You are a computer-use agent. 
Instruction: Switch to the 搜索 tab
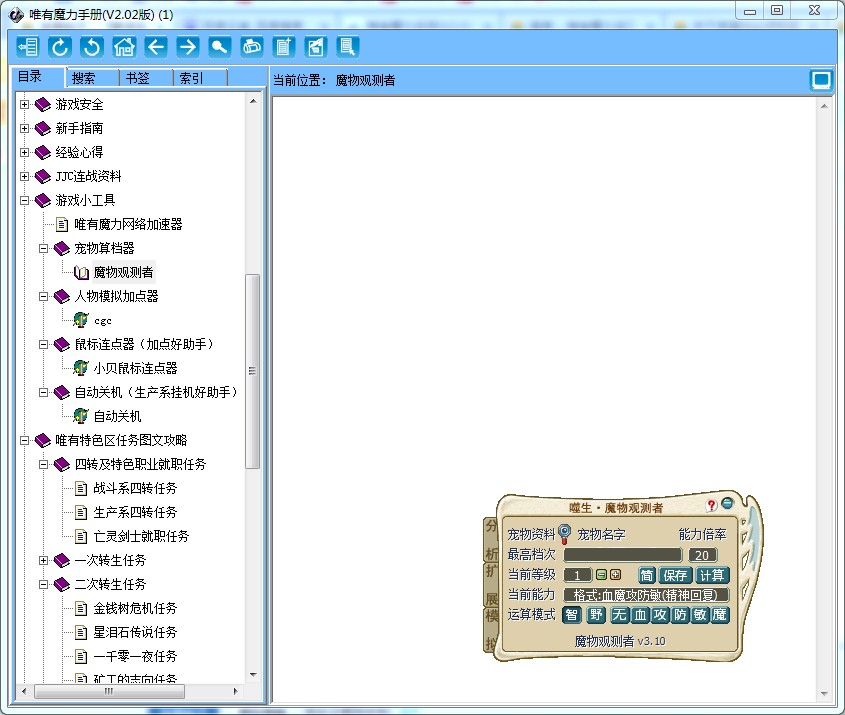(x=85, y=78)
